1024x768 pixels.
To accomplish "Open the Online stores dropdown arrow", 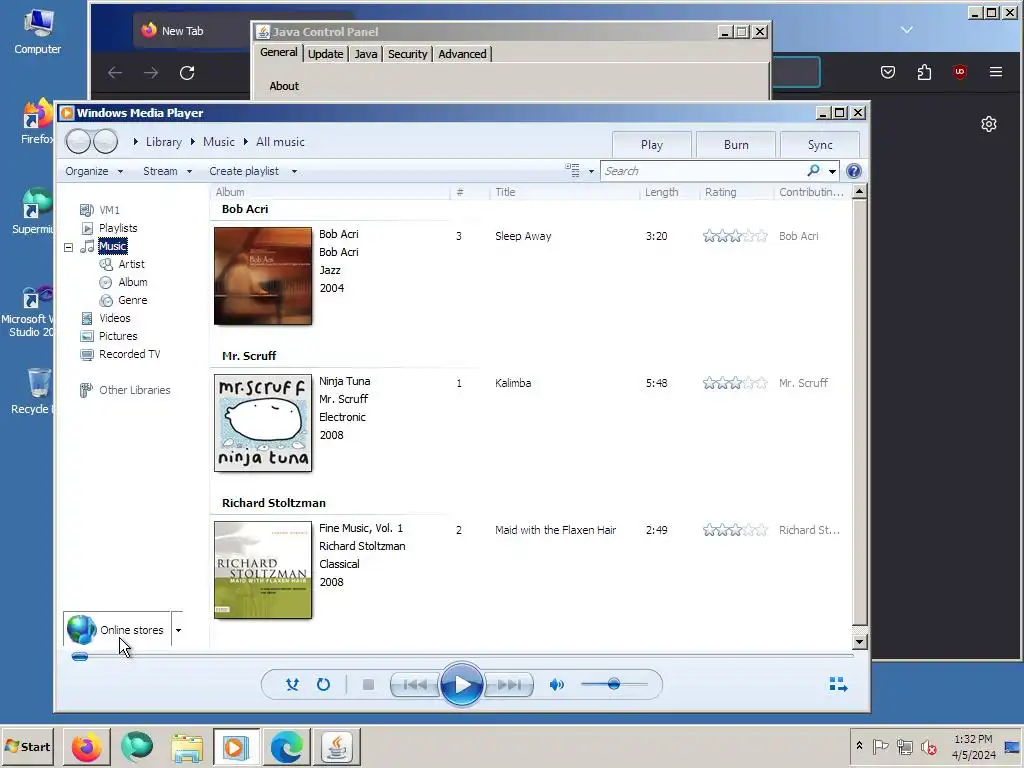I will coord(178,630).
